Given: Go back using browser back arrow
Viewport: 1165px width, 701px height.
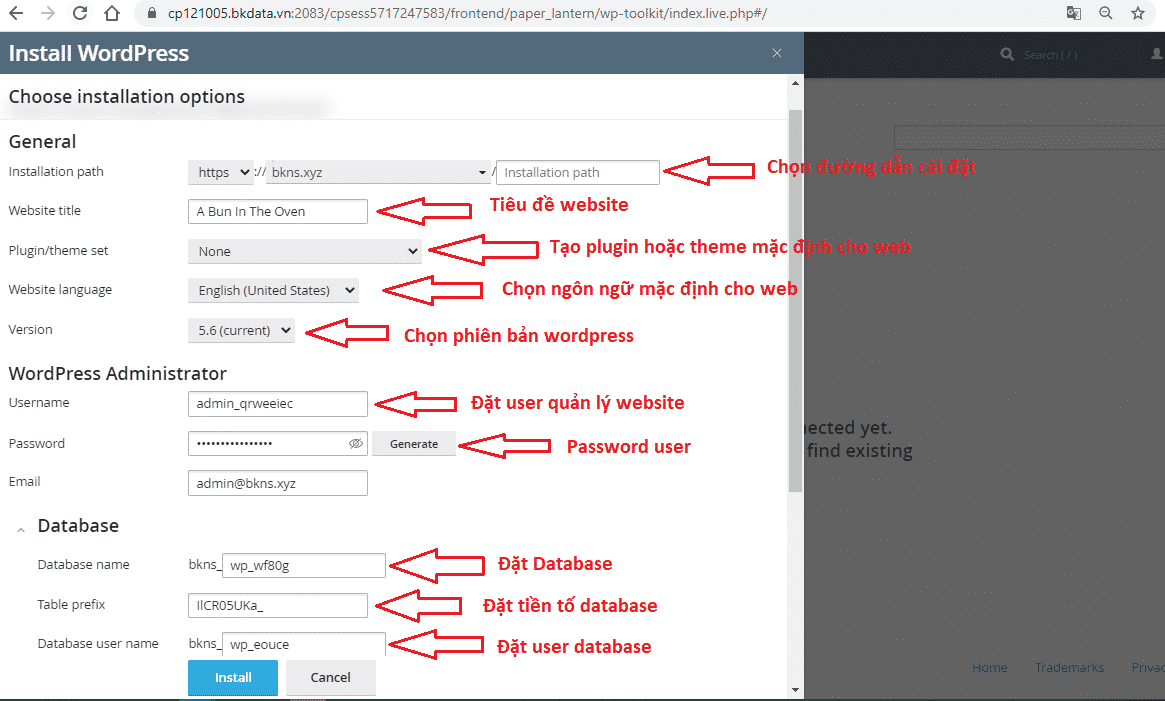Looking at the screenshot, I should (x=16, y=13).
